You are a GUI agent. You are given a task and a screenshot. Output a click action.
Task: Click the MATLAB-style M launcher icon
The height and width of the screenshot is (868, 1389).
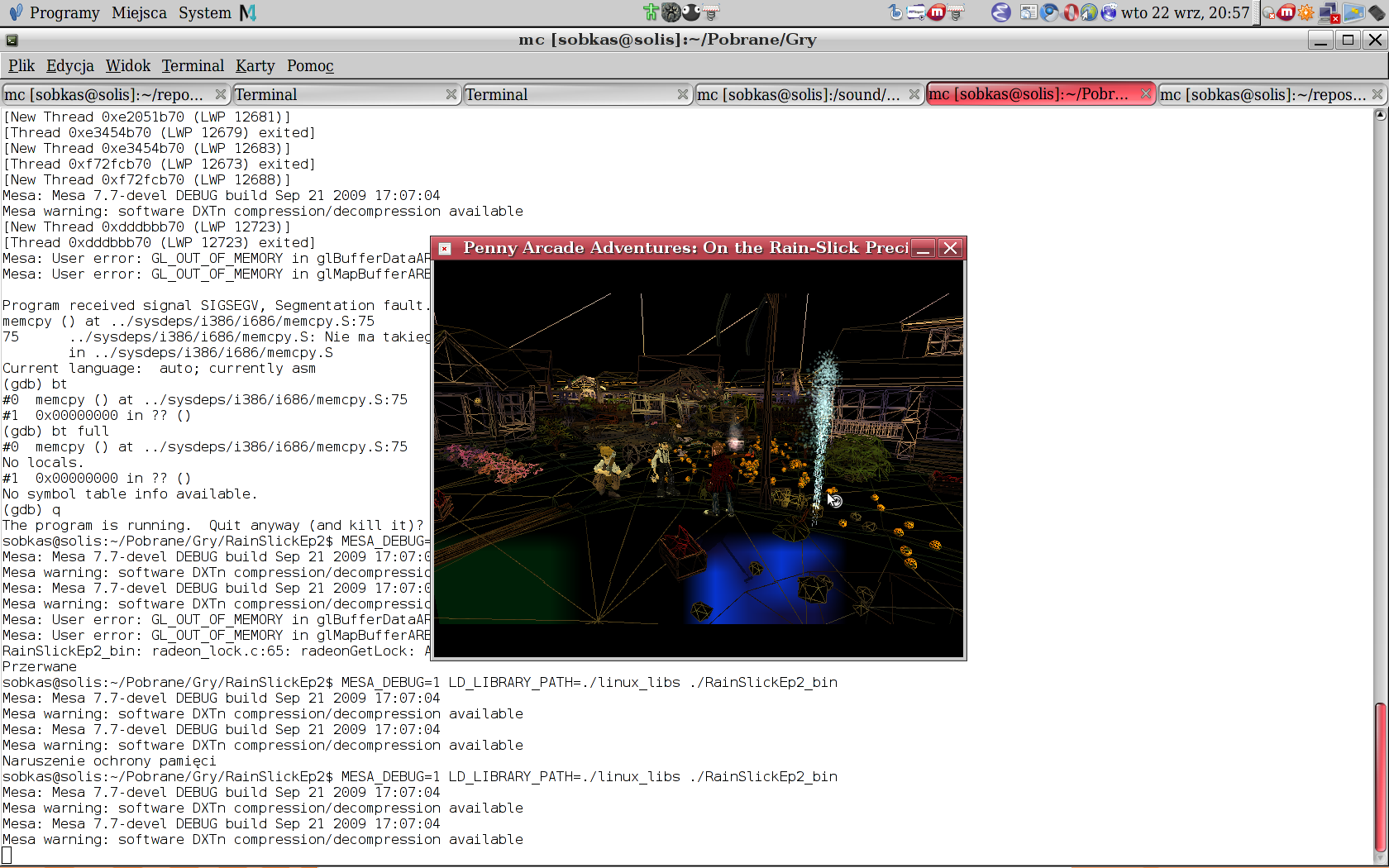coord(247,12)
